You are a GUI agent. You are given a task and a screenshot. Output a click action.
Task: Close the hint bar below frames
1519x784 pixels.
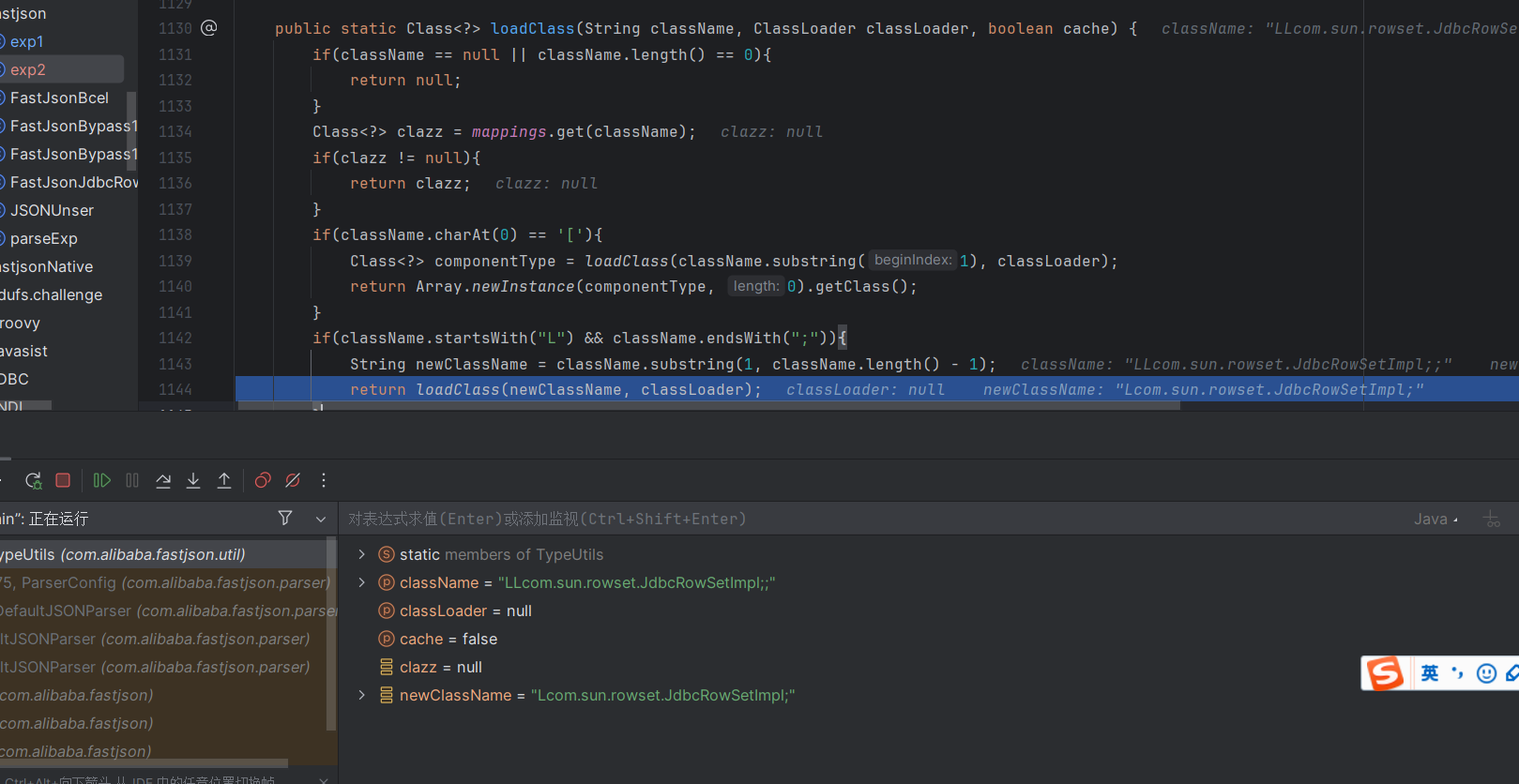pyautogui.click(x=324, y=779)
